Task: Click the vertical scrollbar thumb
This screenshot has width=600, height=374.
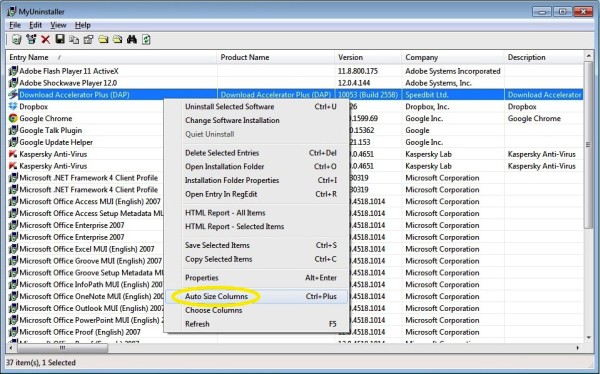Action: pyautogui.click(x=589, y=145)
